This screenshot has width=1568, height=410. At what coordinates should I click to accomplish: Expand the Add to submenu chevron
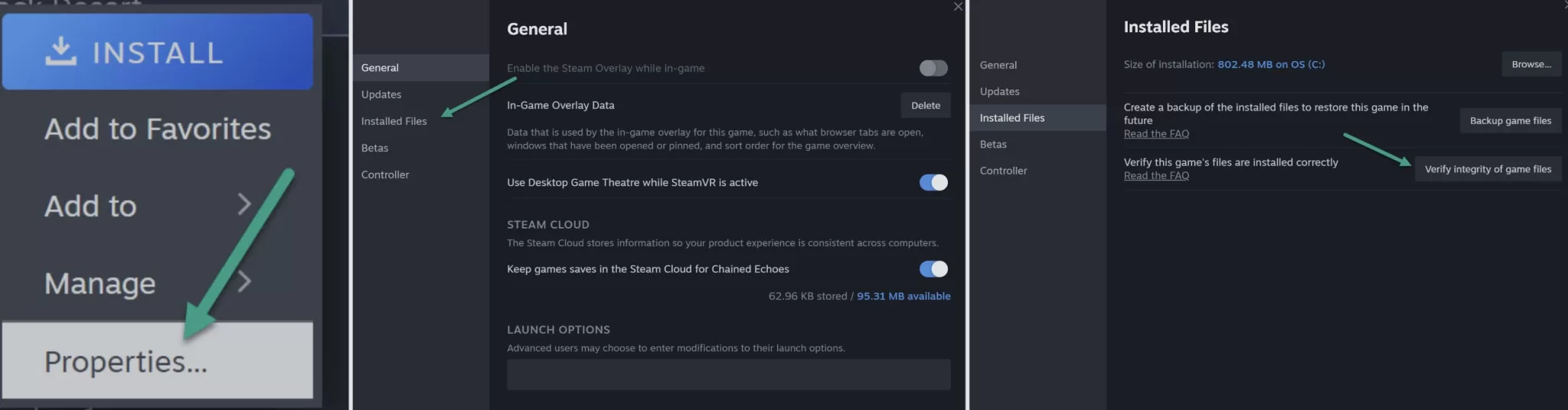pyautogui.click(x=243, y=204)
